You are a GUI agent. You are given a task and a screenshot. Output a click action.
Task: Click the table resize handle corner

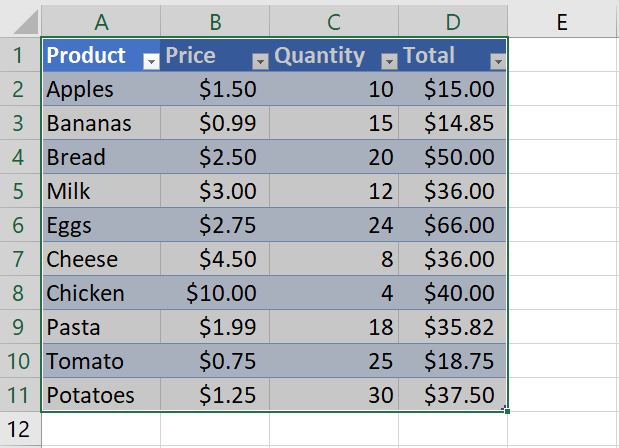coord(506,411)
